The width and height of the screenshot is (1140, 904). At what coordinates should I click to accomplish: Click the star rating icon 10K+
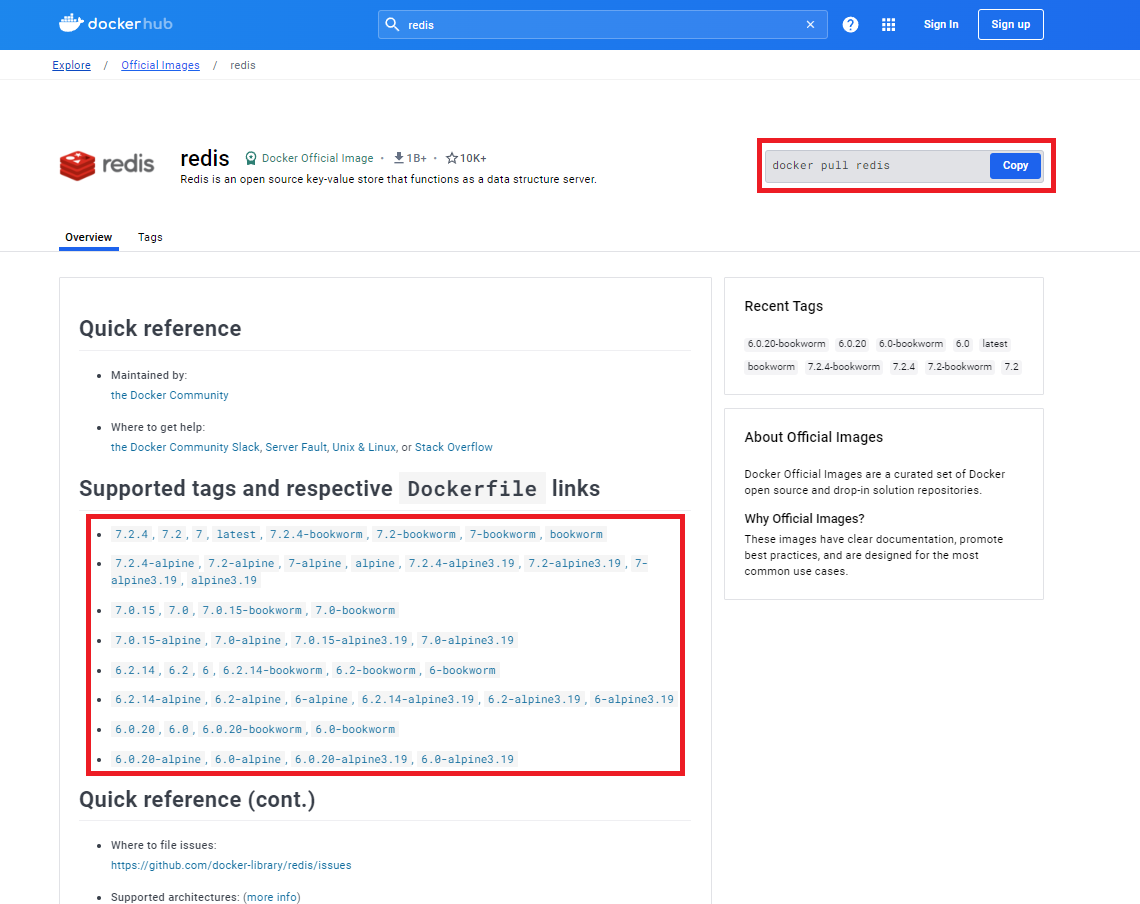(x=451, y=158)
